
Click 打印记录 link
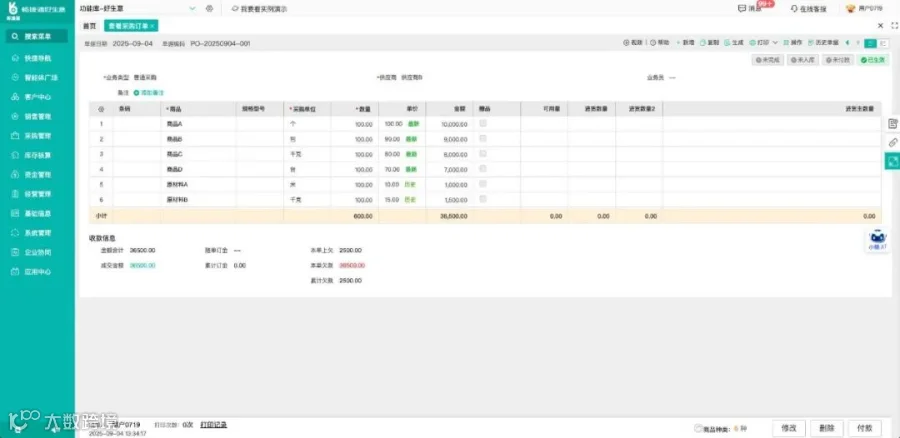click(x=214, y=425)
